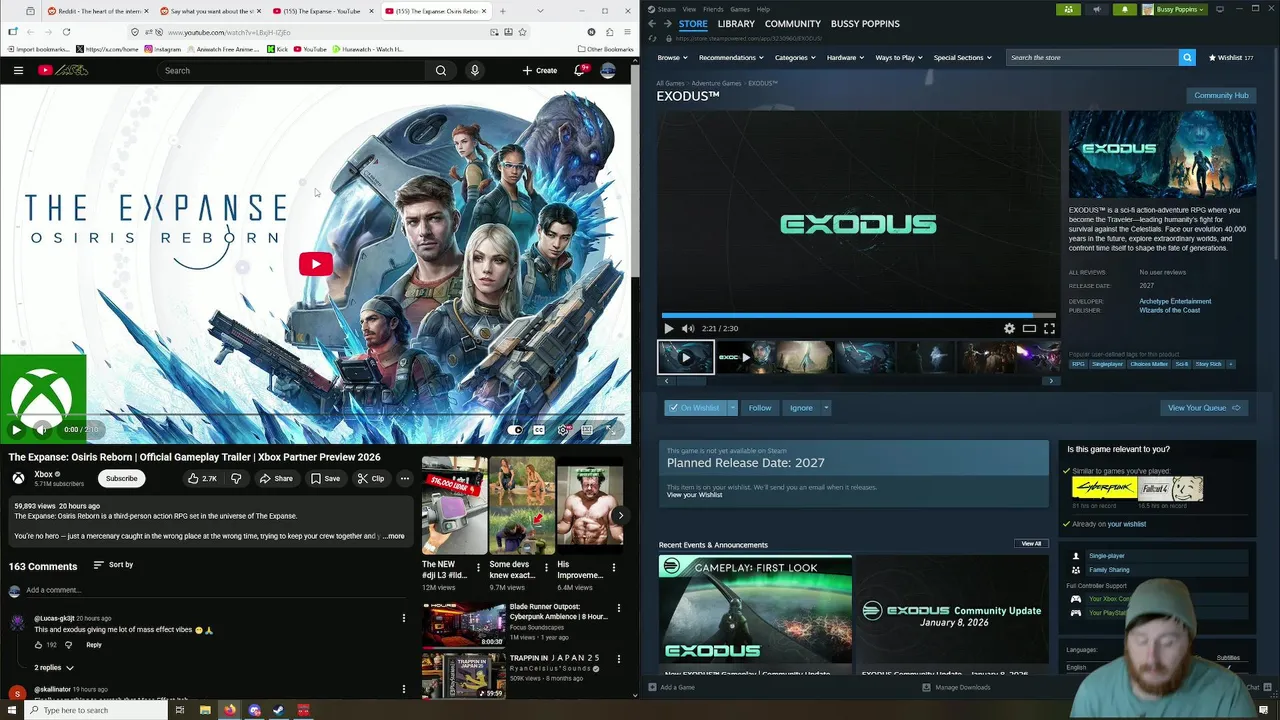Open the EXODUS Community Hub

(1221, 95)
